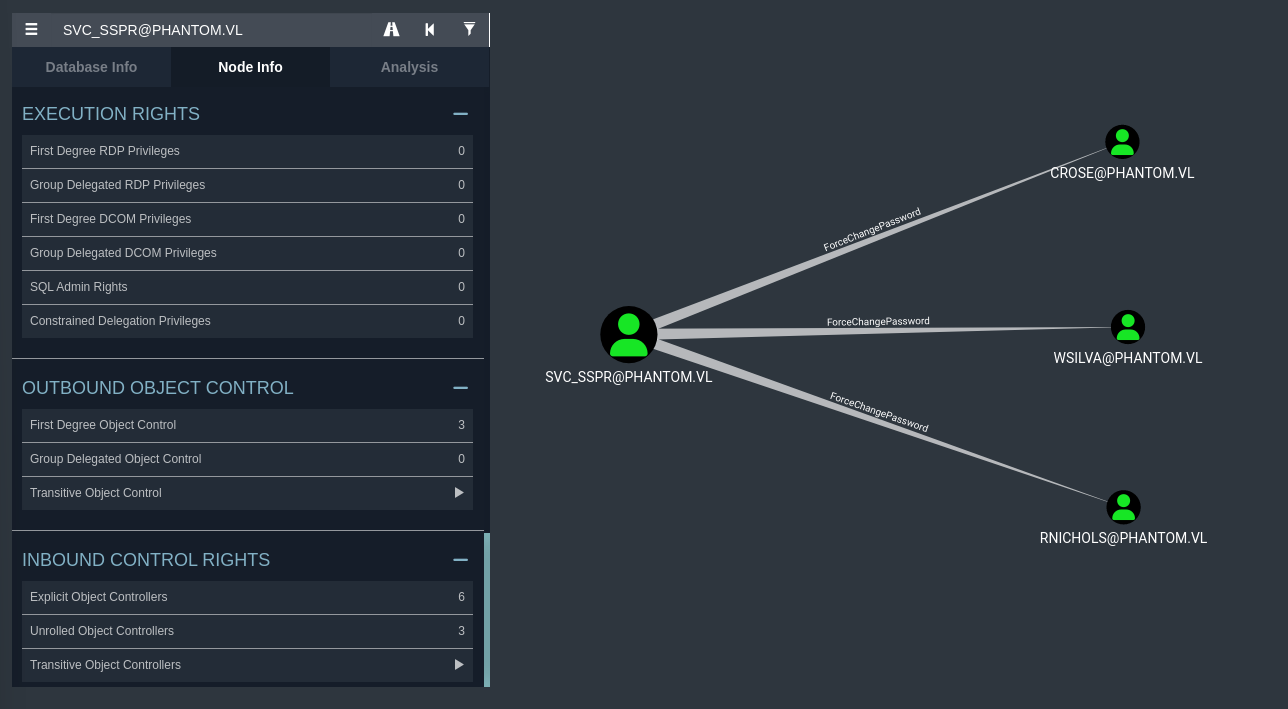Click First Degree Object Control row
1288x709 pixels.
click(247, 425)
